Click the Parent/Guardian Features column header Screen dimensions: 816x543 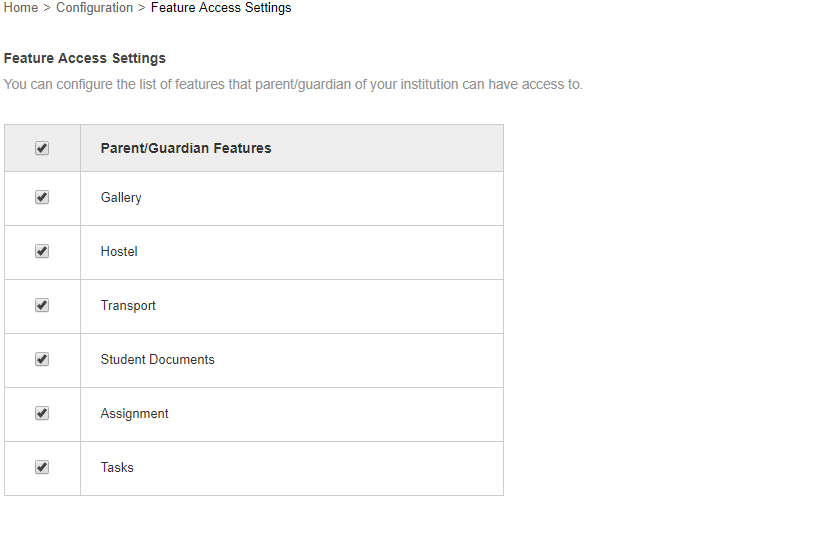point(186,148)
